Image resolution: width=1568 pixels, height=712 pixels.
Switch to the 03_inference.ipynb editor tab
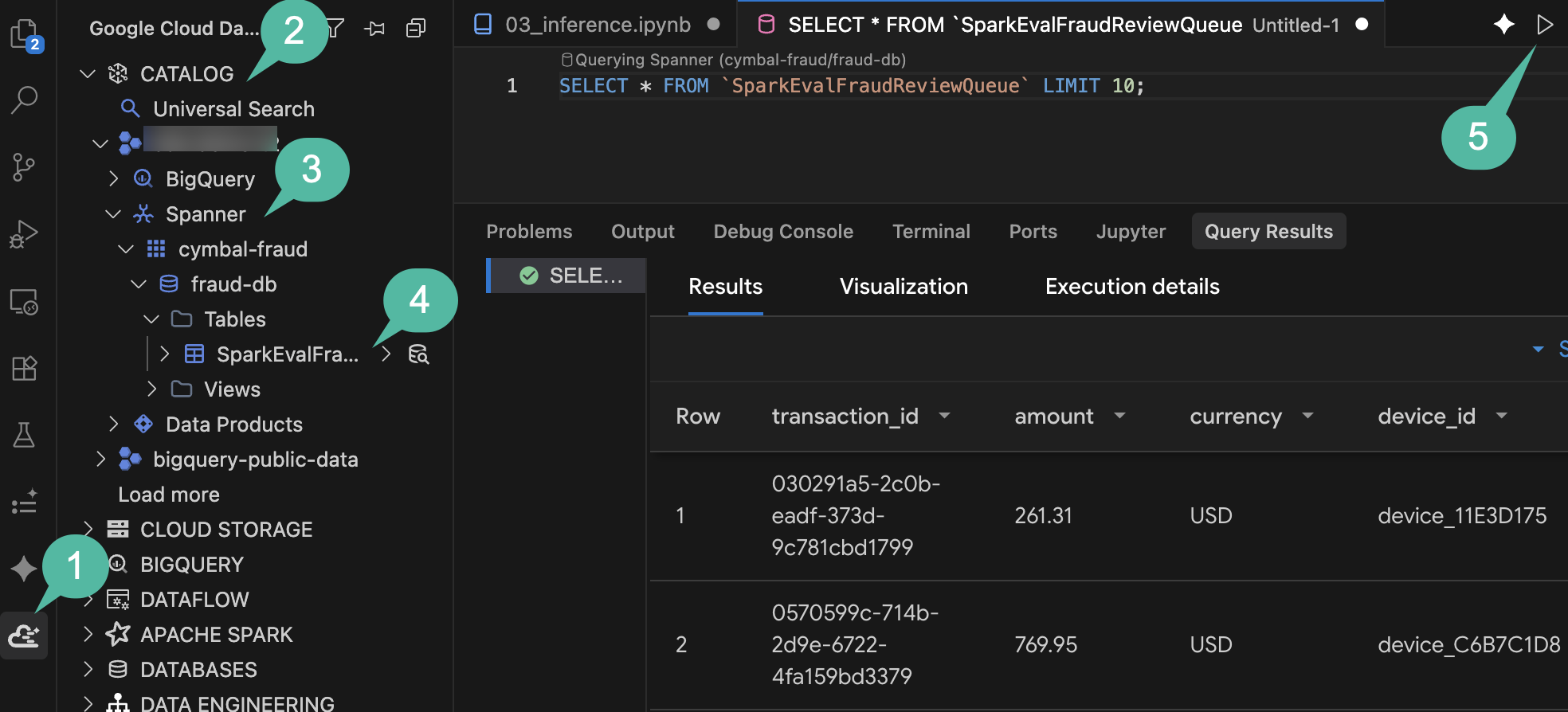point(596,25)
